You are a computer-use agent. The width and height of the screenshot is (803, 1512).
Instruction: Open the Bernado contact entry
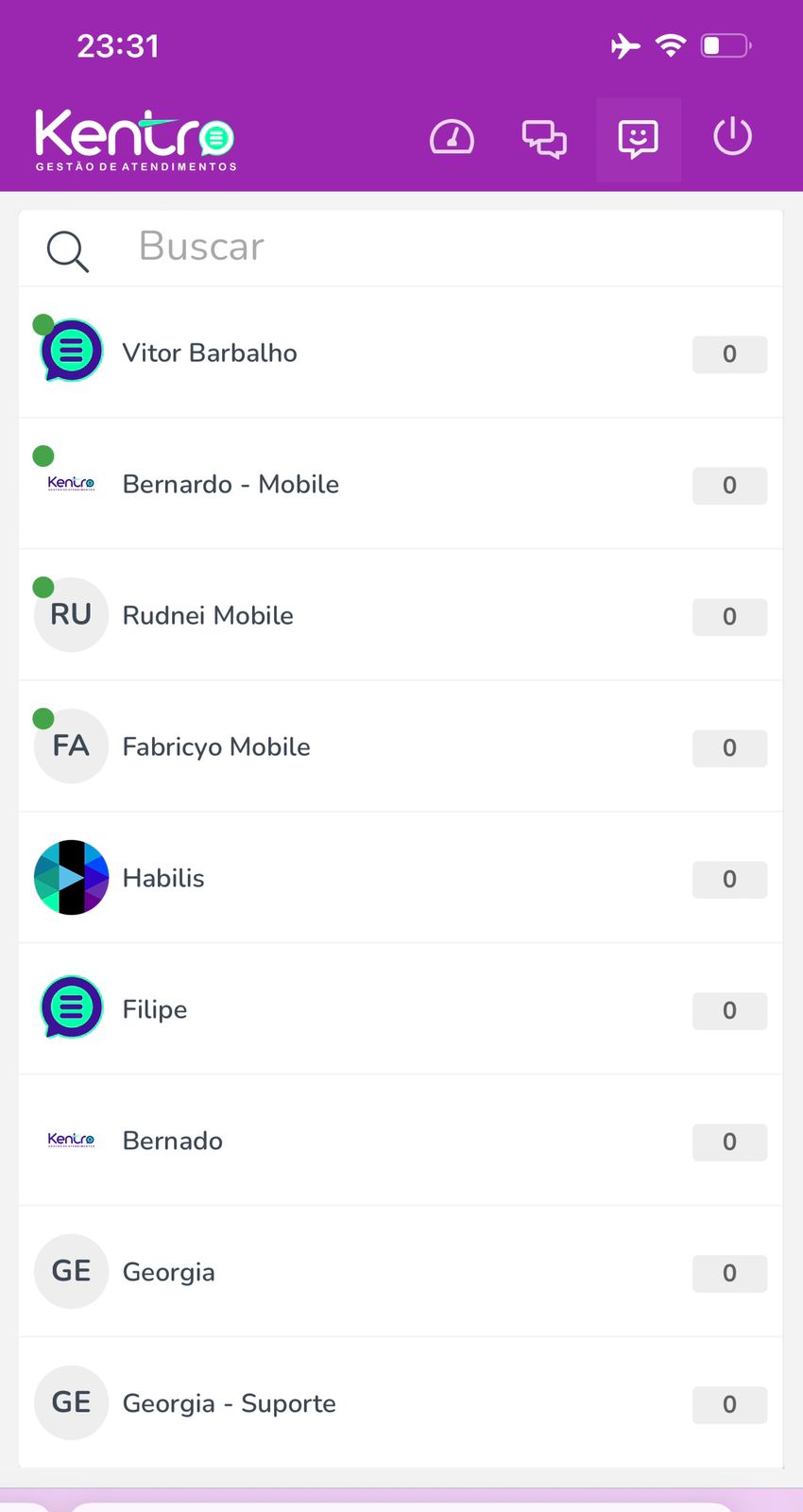(173, 1142)
